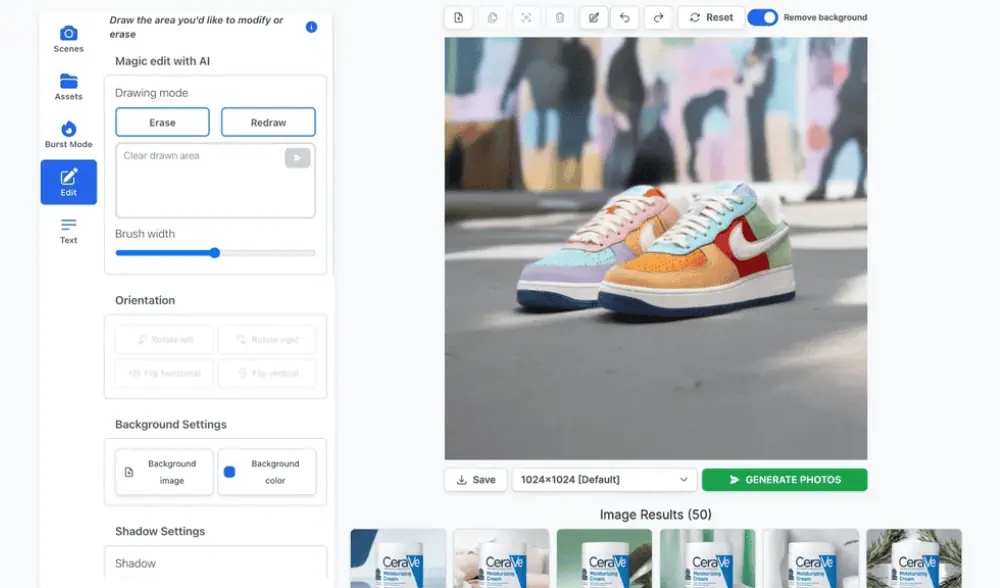Image resolution: width=1000 pixels, height=588 pixels.
Task: Click the add file icon in top toolbar
Action: 458,18
